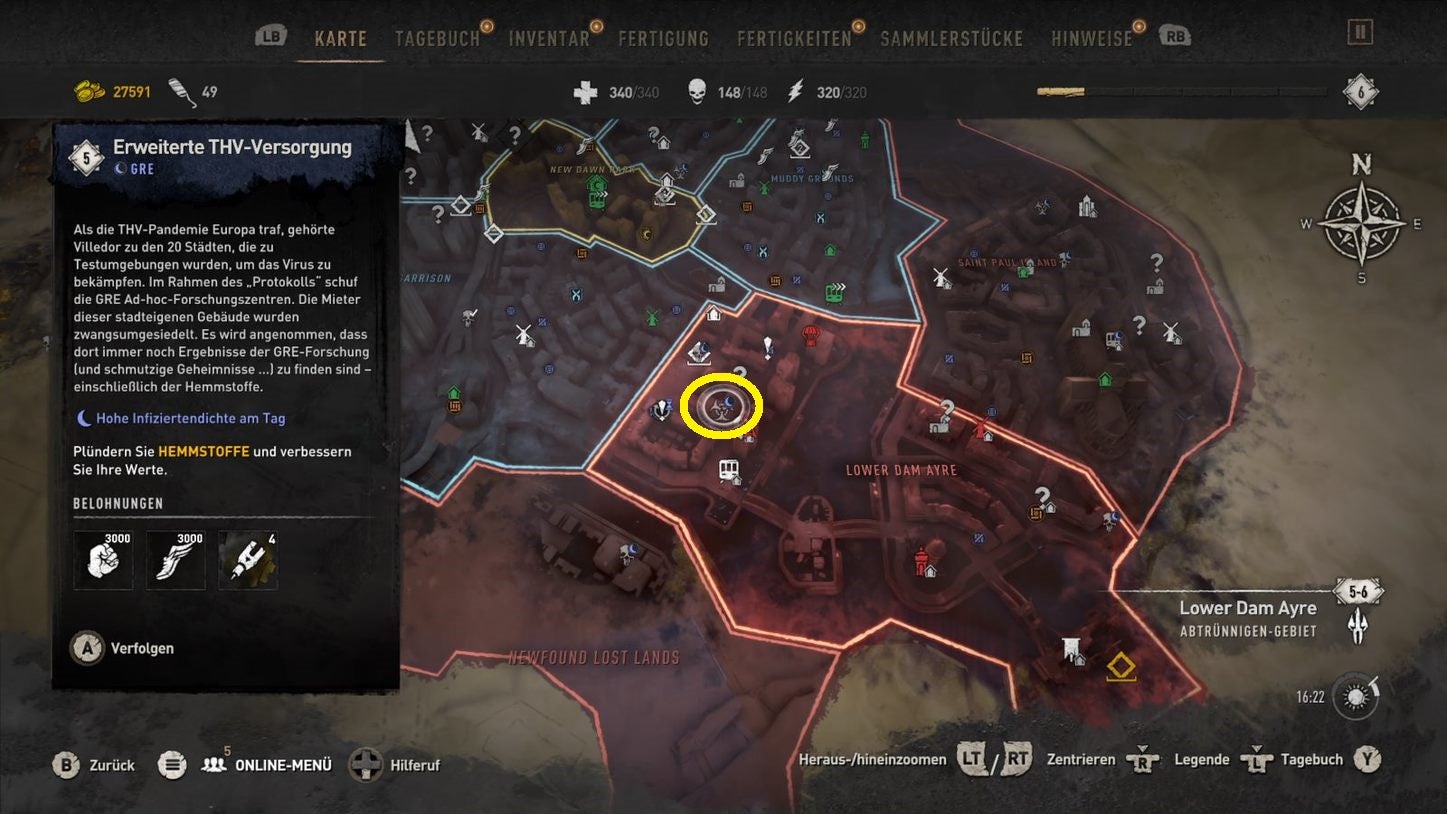Click the metro station icon on the map
This screenshot has width=1447, height=814.
729,470
